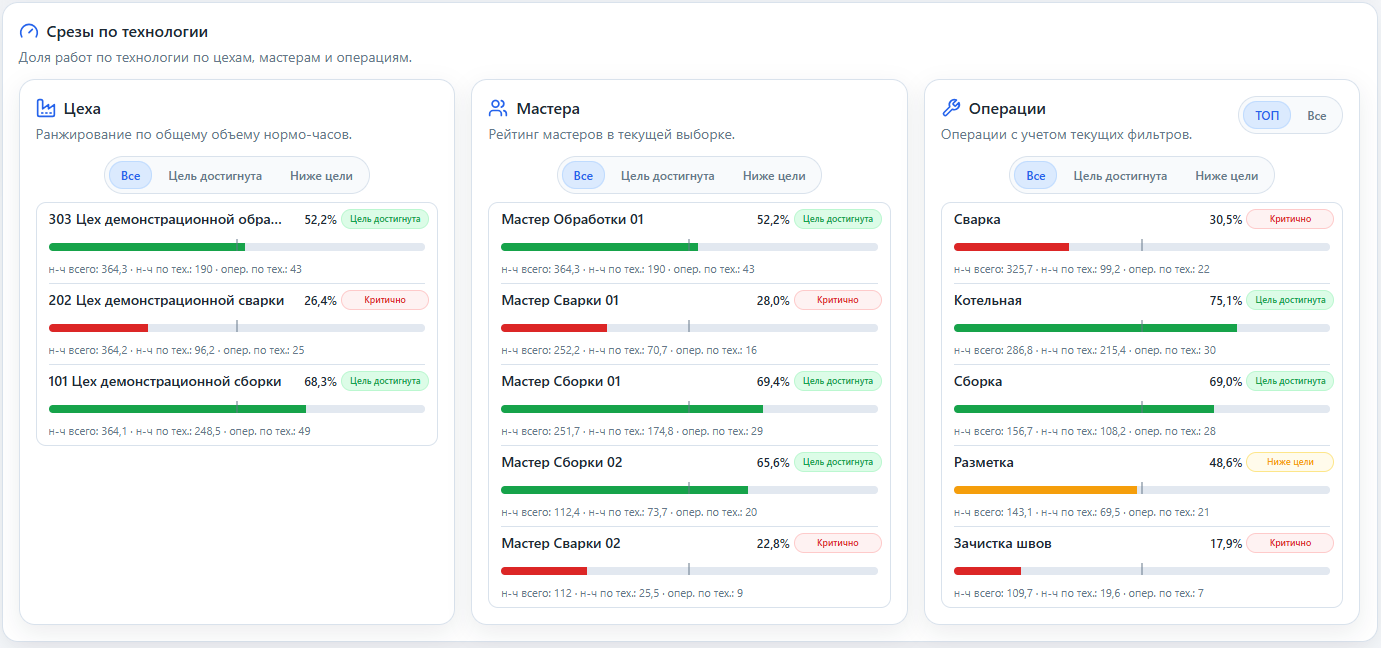Click the gauge icon beside Срезы по технологии
This screenshot has height=648, width=1381.
click(29, 32)
